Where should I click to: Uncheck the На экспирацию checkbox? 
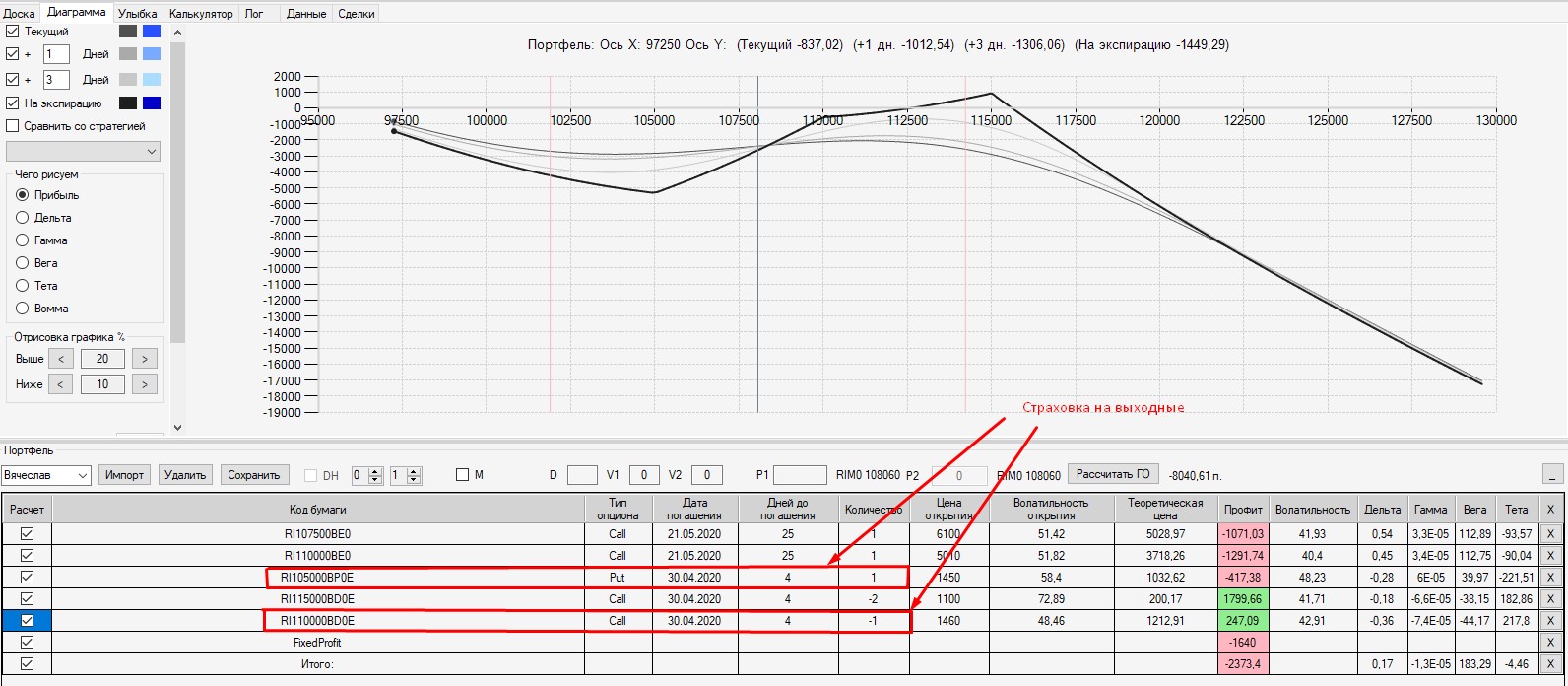(13, 103)
